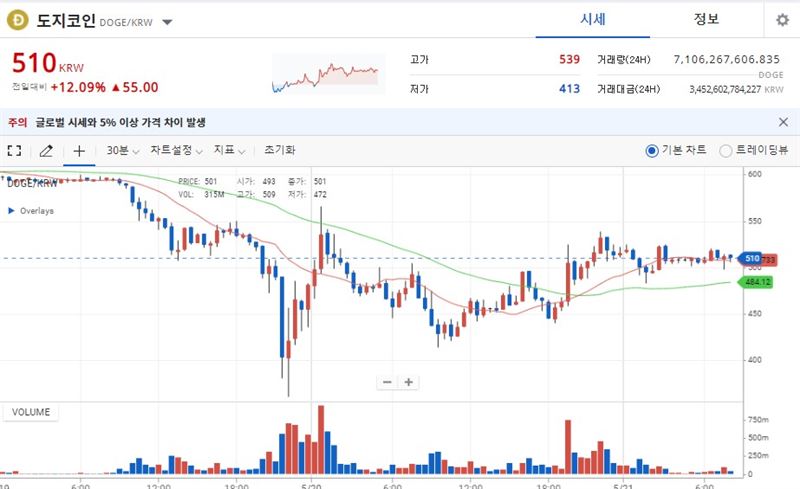Zoom in the chart with plus
Viewport: 800px width, 489px height.
click(x=408, y=382)
